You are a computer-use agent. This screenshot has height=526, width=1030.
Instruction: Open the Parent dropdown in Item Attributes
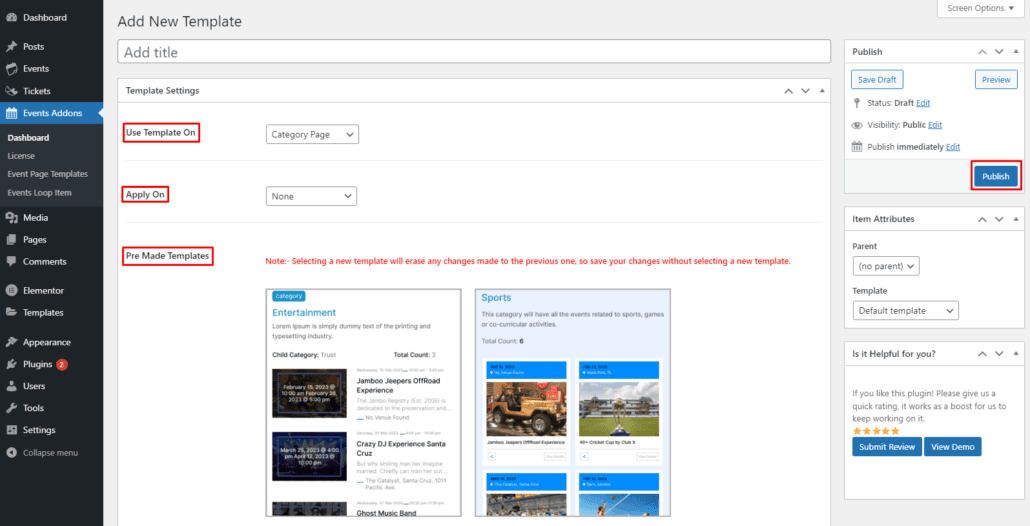886,266
